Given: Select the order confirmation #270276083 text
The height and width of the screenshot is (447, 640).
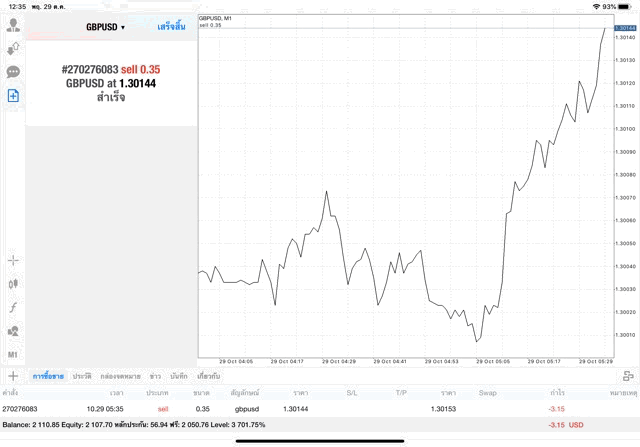Looking at the screenshot, I should [111, 83].
